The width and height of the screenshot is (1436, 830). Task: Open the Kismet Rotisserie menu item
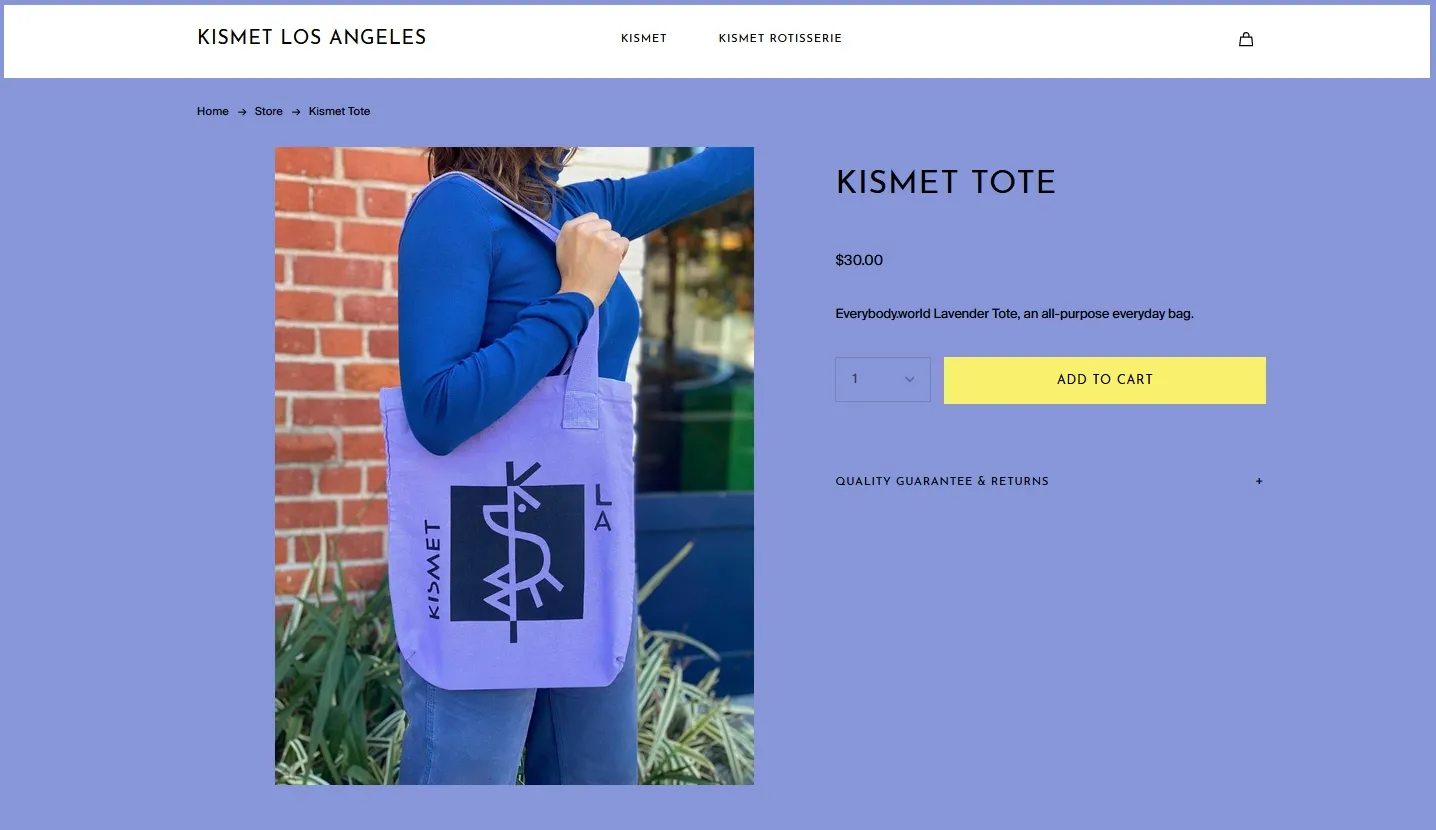(x=780, y=38)
